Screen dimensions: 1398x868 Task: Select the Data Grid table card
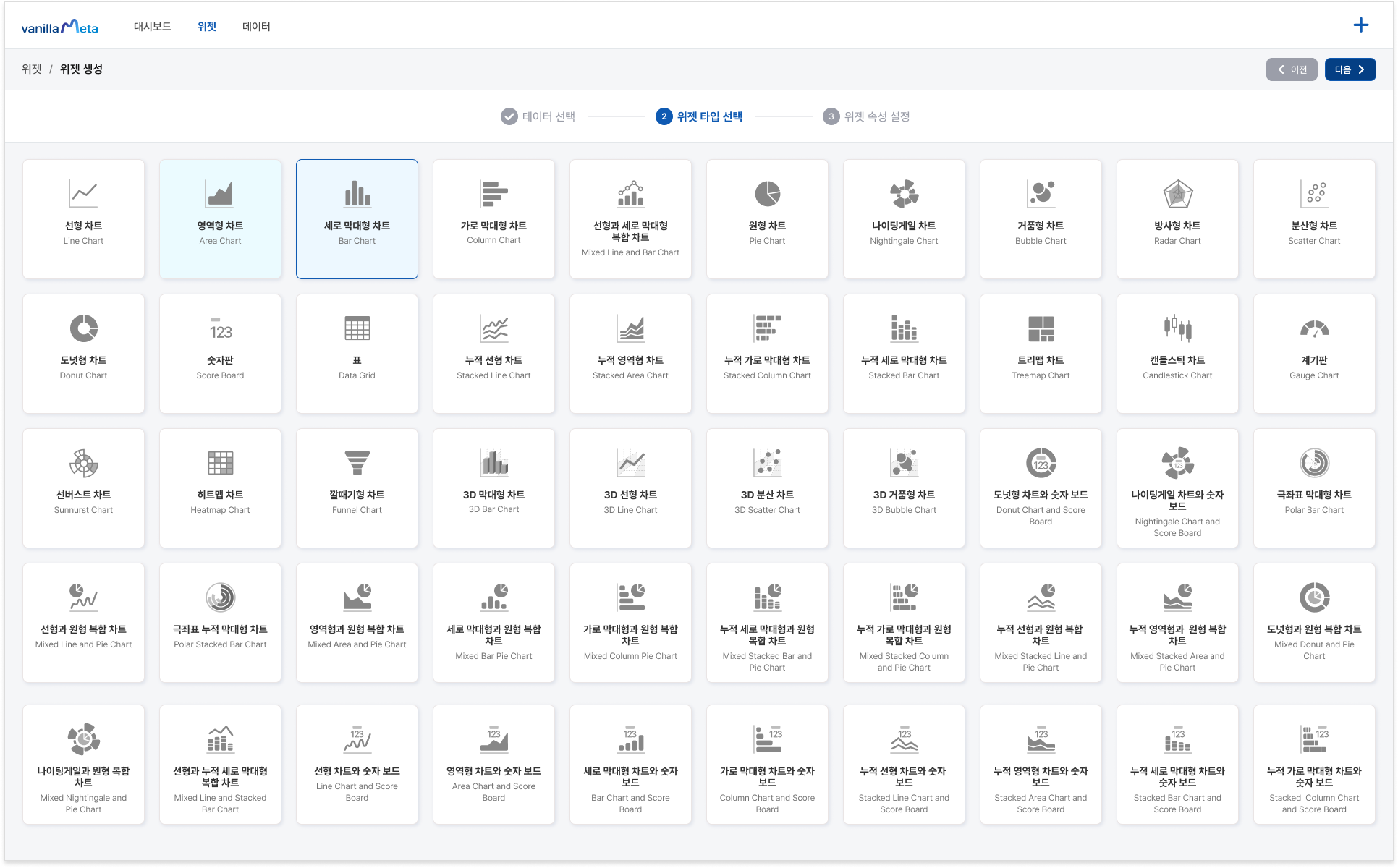(357, 353)
